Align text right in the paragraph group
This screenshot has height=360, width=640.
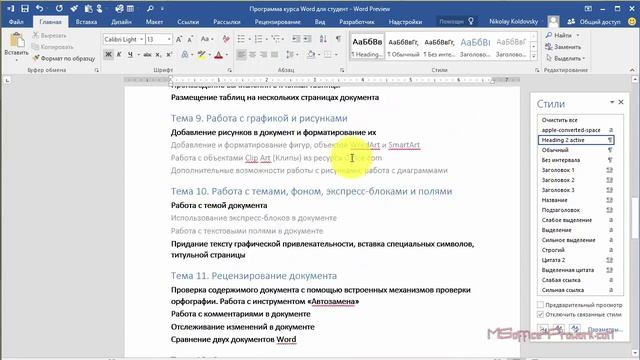(x=264, y=54)
